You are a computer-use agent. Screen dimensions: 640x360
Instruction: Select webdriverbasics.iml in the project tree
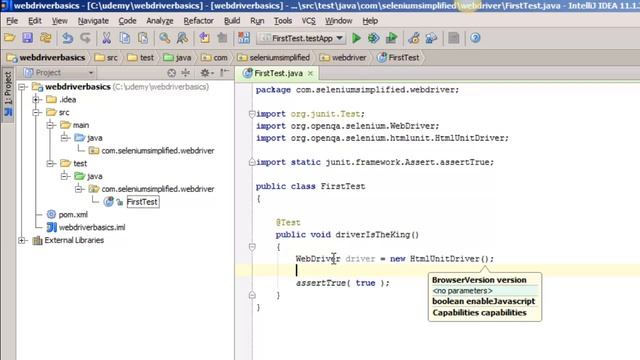tap(86, 227)
